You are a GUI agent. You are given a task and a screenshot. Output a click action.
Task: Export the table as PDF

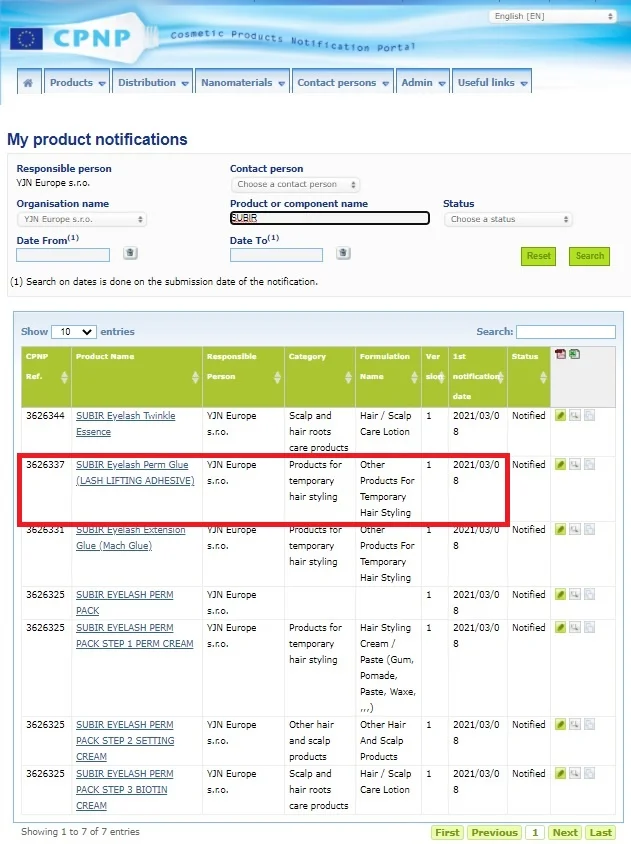click(x=560, y=354)
